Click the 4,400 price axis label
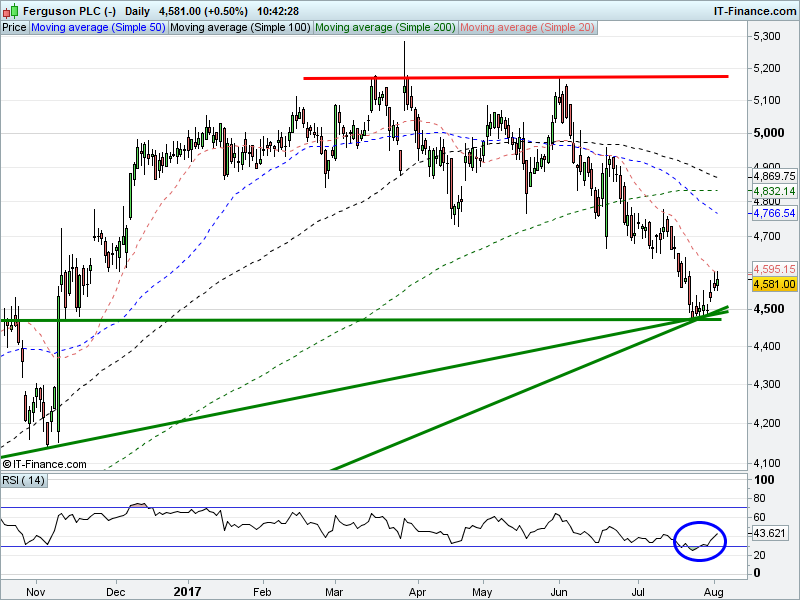The width and height of the screenshot is (800, 600). click(767, 346)
